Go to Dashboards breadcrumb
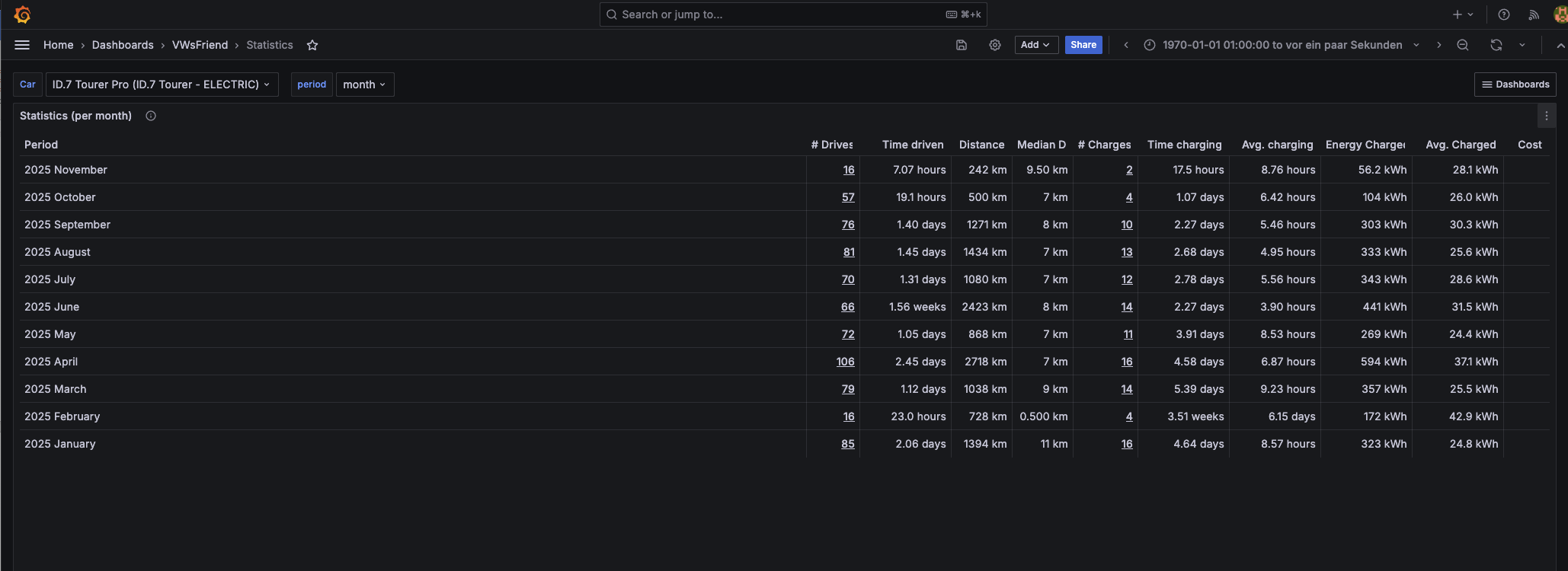The image size is (1568, 571). click(x=123, y=45)
